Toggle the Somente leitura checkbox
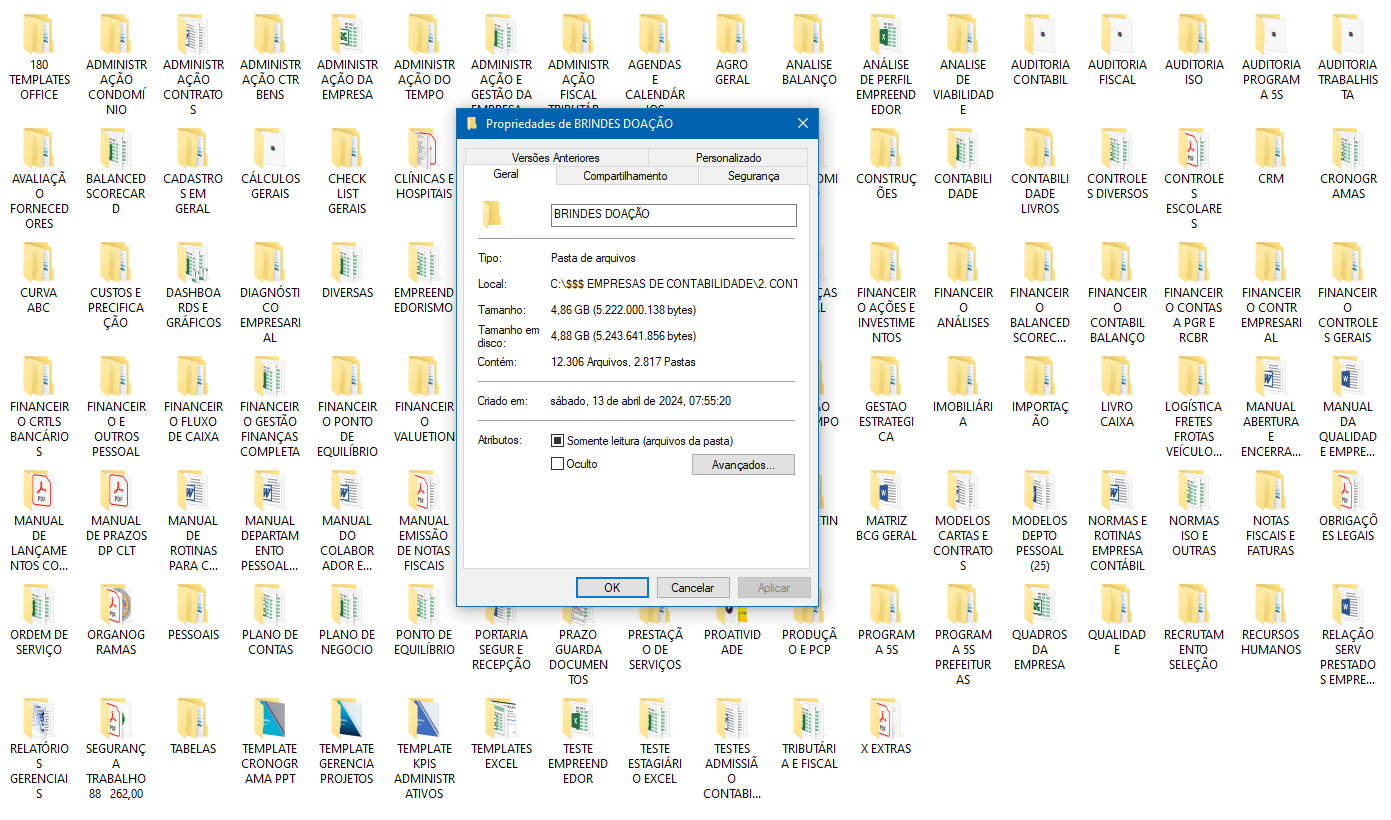This screenshot has height=820, width=1391. (558, 441)
